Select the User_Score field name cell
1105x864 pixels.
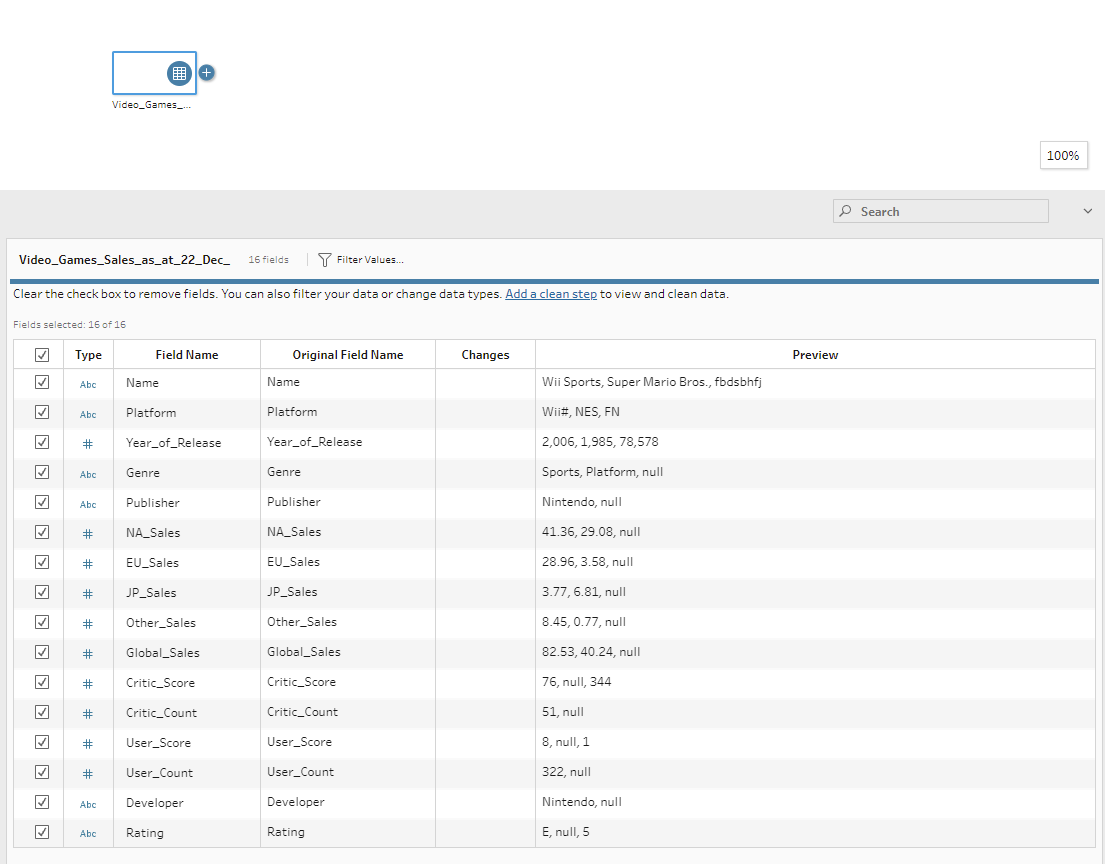(187, 743)
